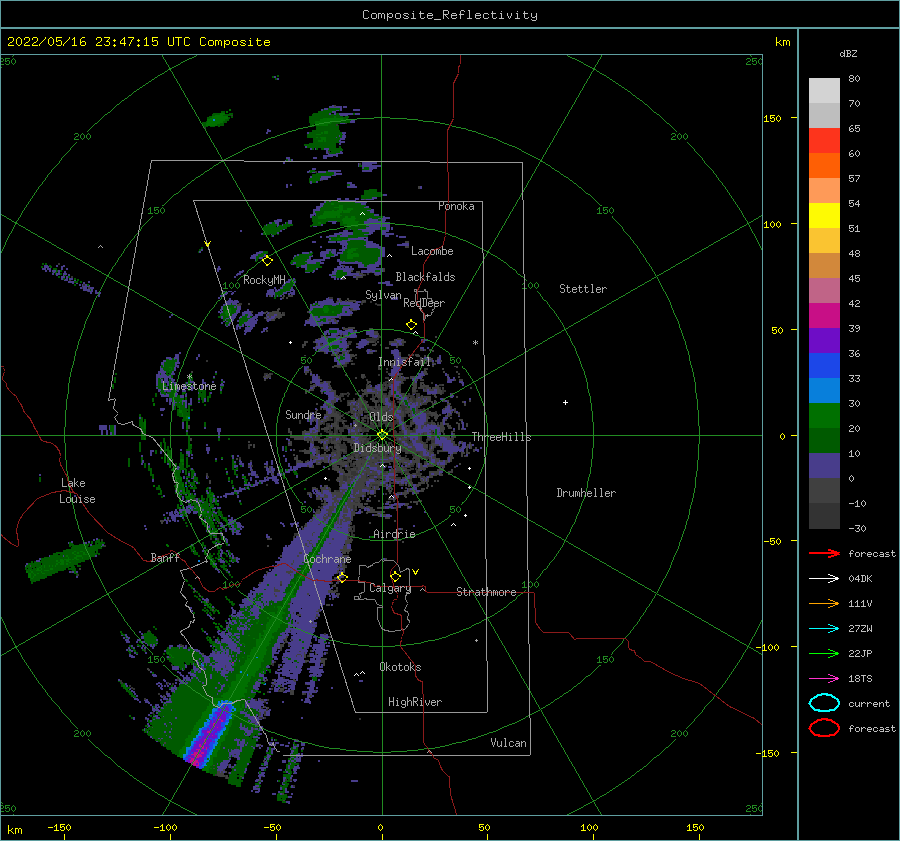Image resolution: width=900 pixels, height=841 pixels.
Task: Click the Calgary city label
Action: (390, 588)
